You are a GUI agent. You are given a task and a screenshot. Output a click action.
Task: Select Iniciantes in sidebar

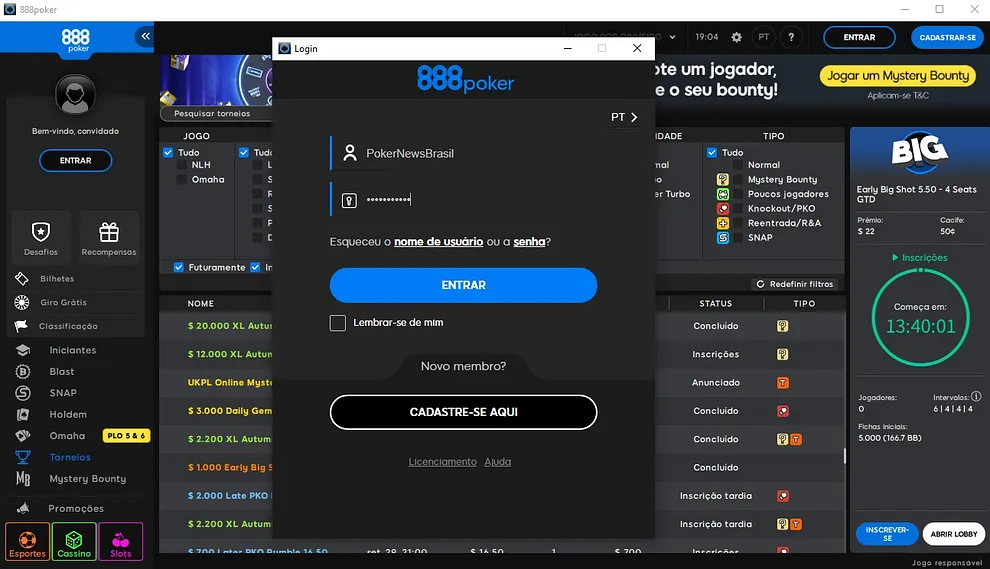point(73,350)
